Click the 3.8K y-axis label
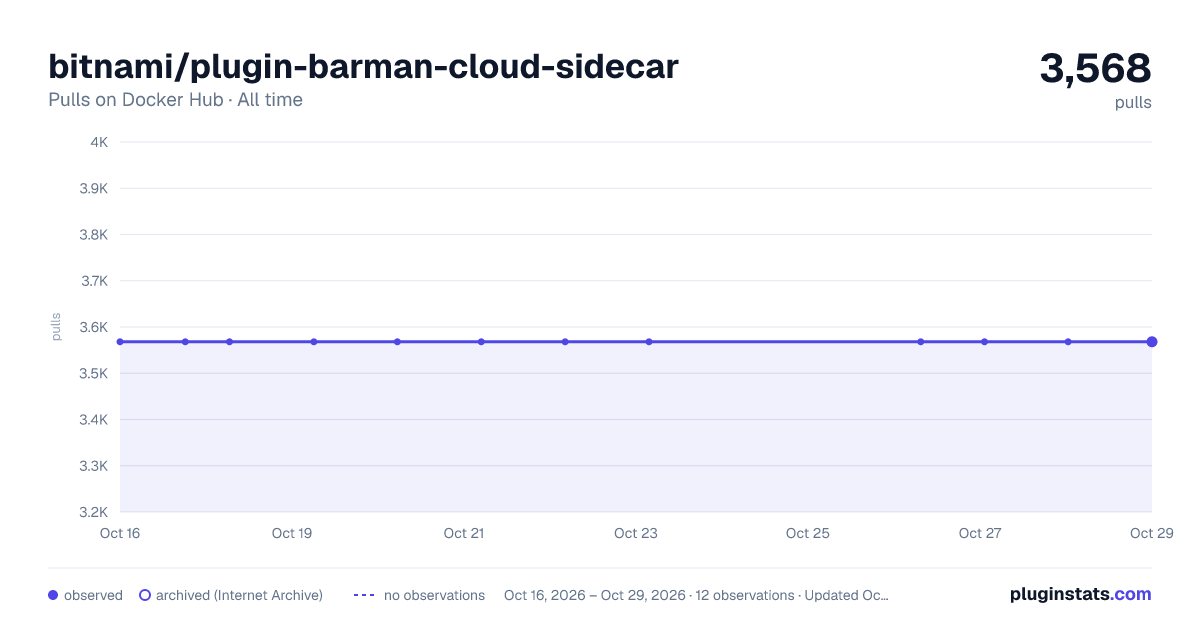 pos(94,235)
